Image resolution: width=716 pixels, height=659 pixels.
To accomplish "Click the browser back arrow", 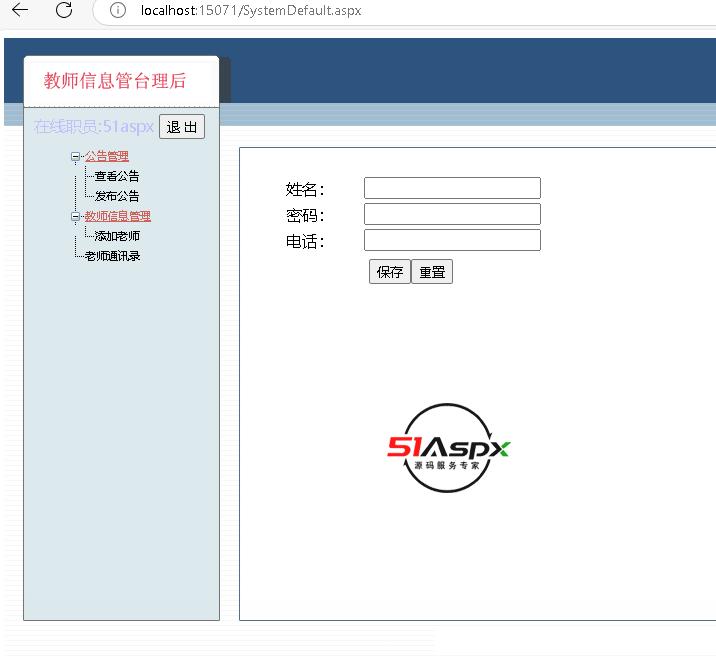I will (20, 10).
